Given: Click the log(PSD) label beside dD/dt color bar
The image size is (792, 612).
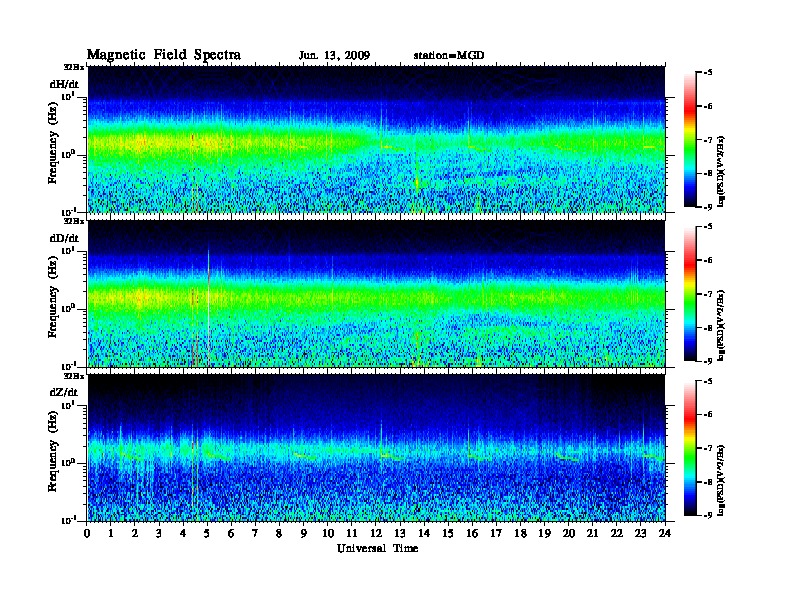Looking at the screenshot, I should click(721, 325).
